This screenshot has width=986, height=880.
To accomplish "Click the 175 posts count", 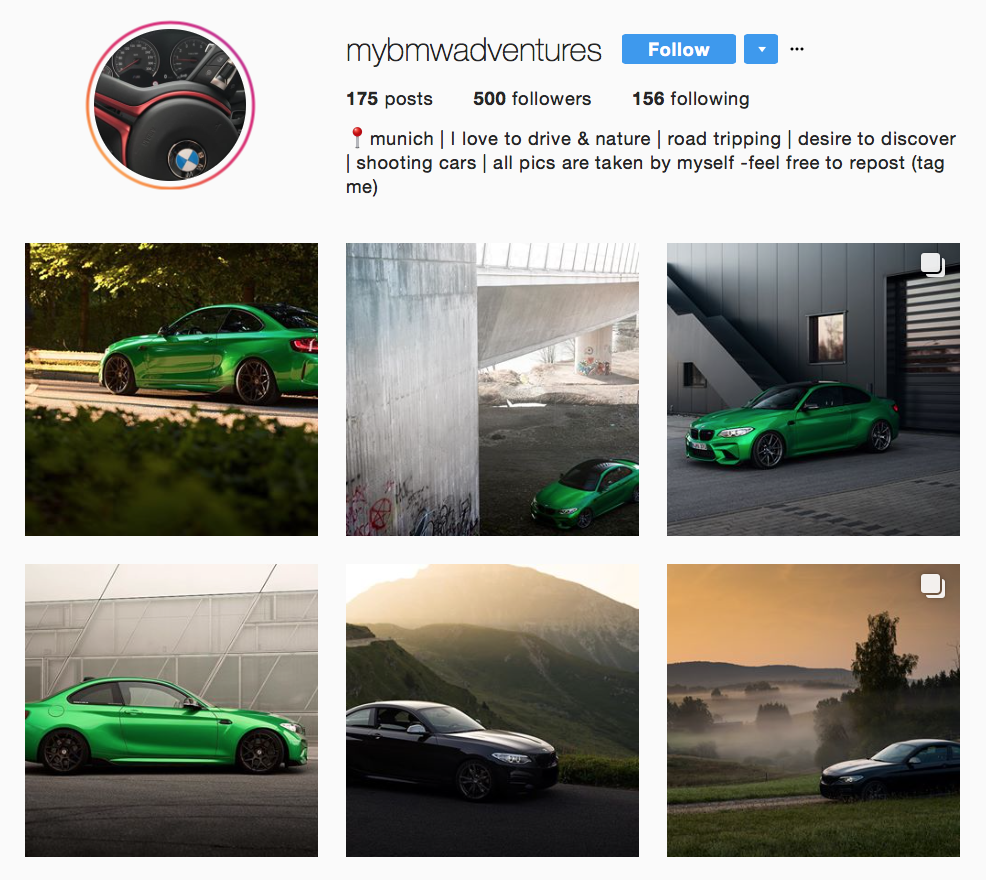I will [389, 99].
